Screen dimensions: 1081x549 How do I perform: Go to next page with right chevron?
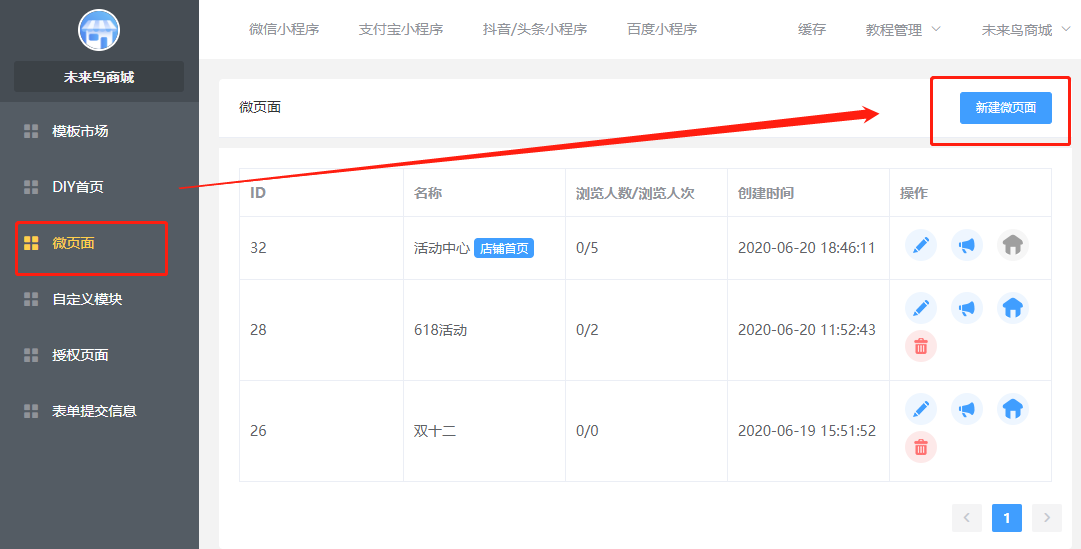coord(1046,517)
